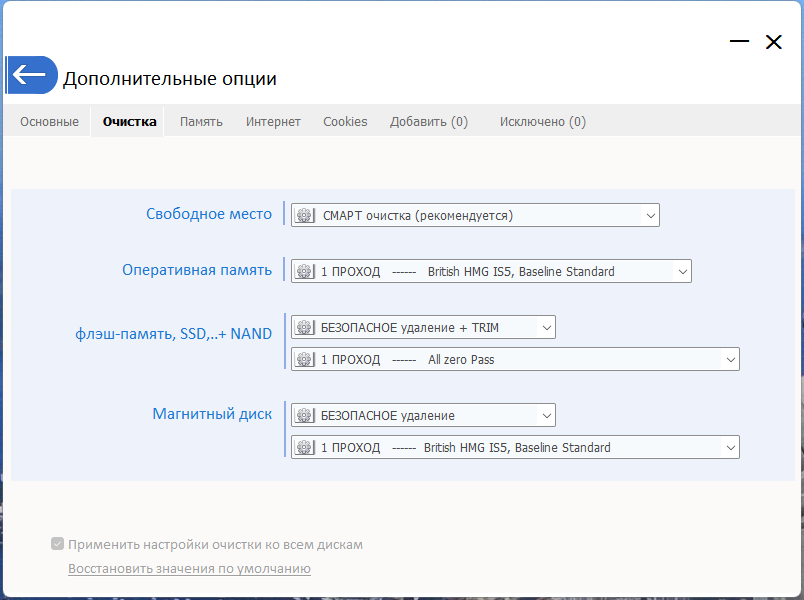Open the Оперативная память pass-method dropdown arrow
The width and height of the screenshot is (804, 600).
point(682,271)
